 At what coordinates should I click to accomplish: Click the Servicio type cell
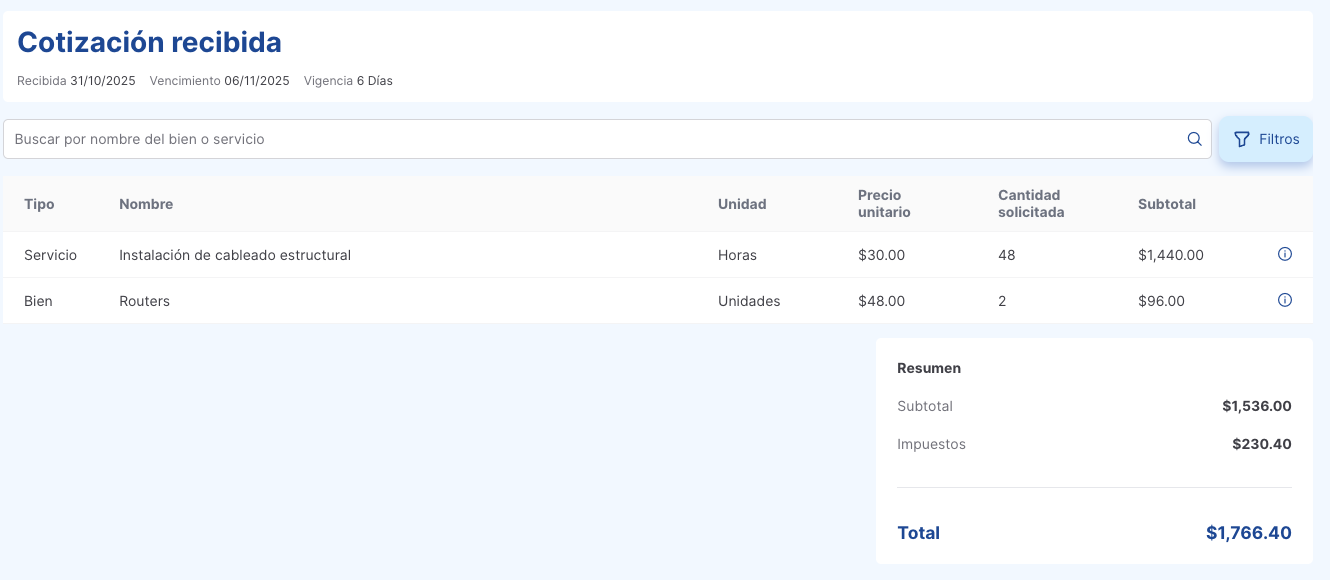coord(50,255)
